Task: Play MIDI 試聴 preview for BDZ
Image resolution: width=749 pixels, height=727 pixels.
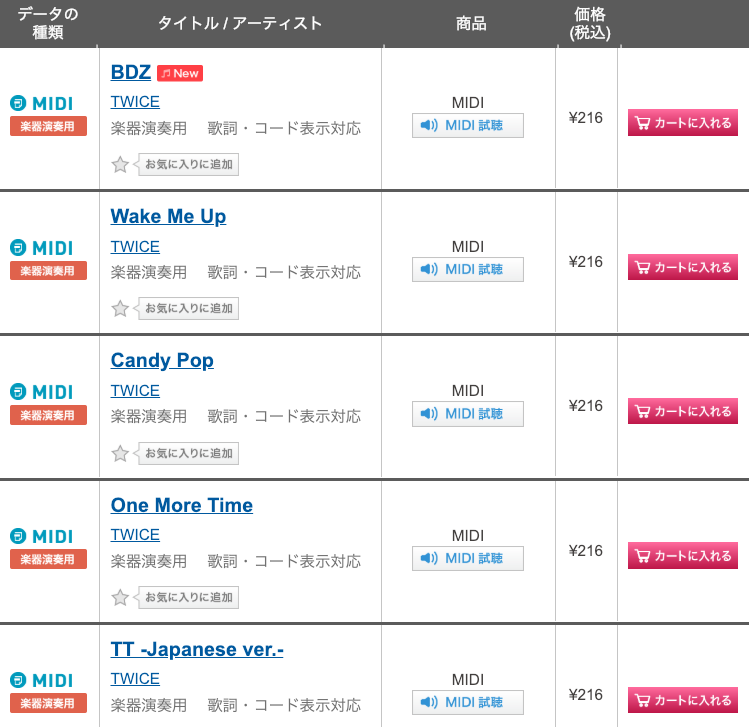Action: coord(468,126)
